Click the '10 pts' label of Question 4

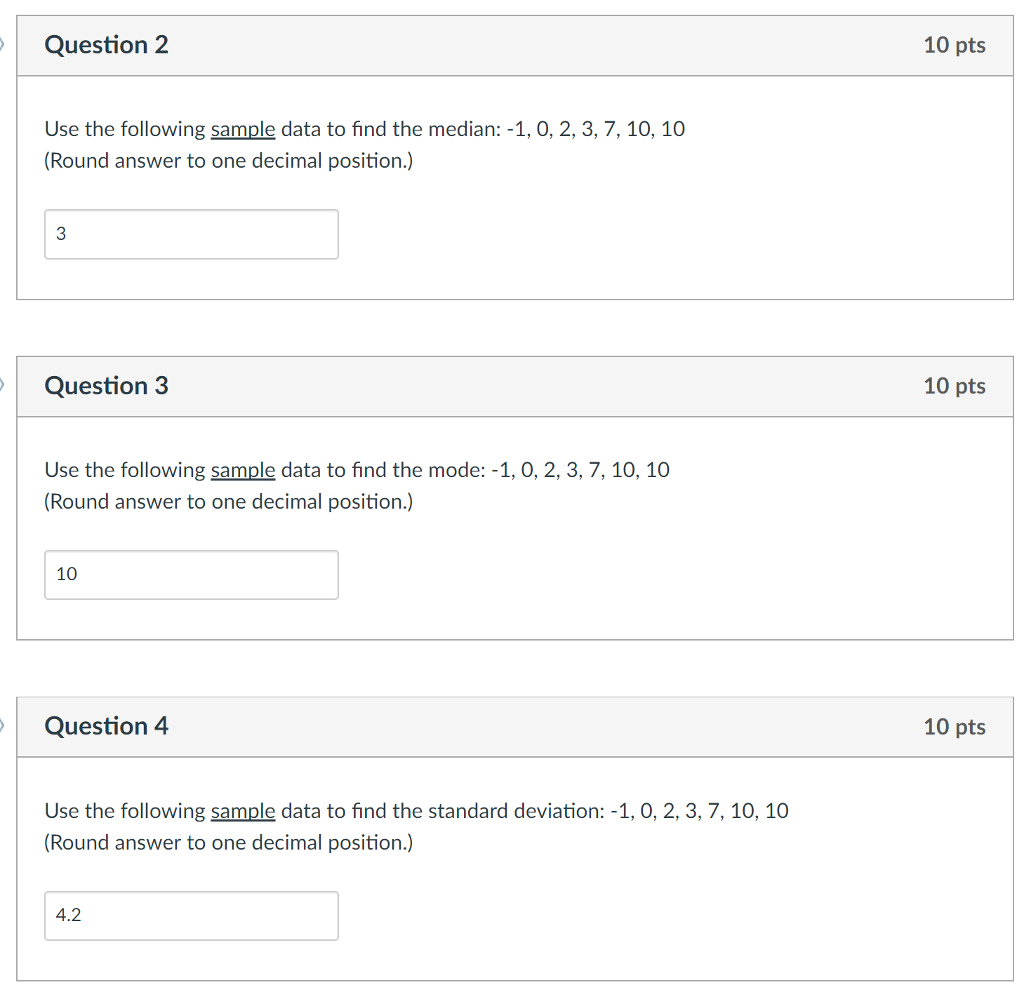tap(954, 727)
